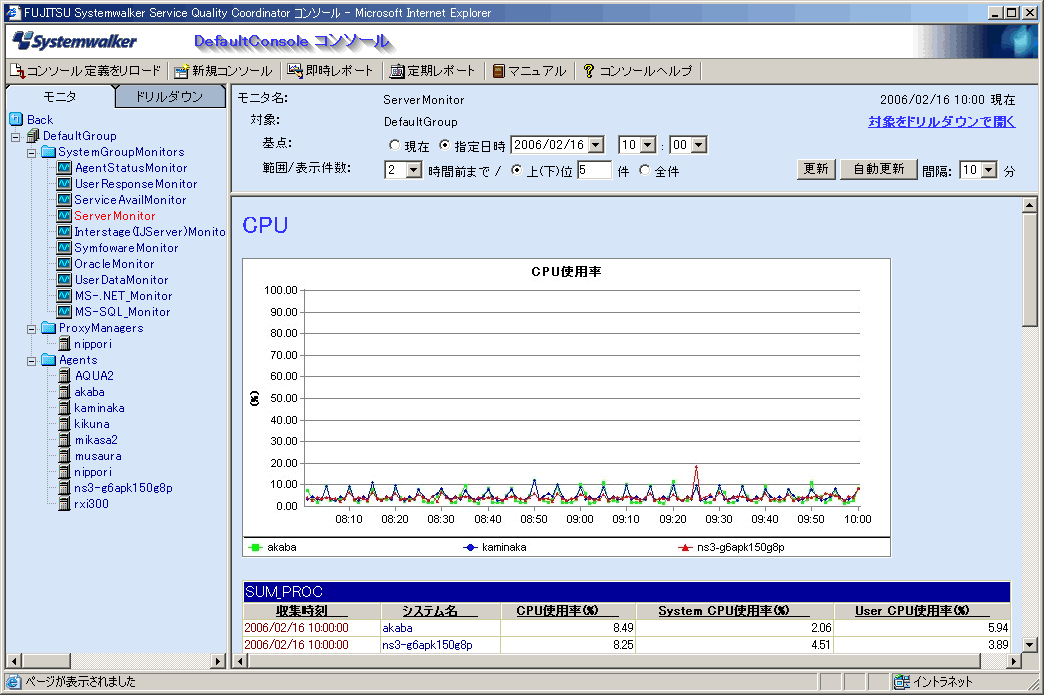Click the Interstage(IJServer)Monitor icon
1044x695 pixels.
point(64,232)
